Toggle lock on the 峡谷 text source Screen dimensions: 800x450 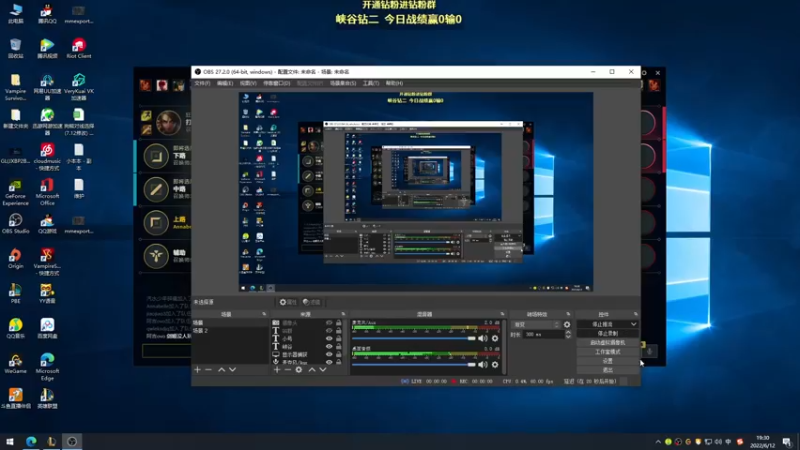(339, 346)
